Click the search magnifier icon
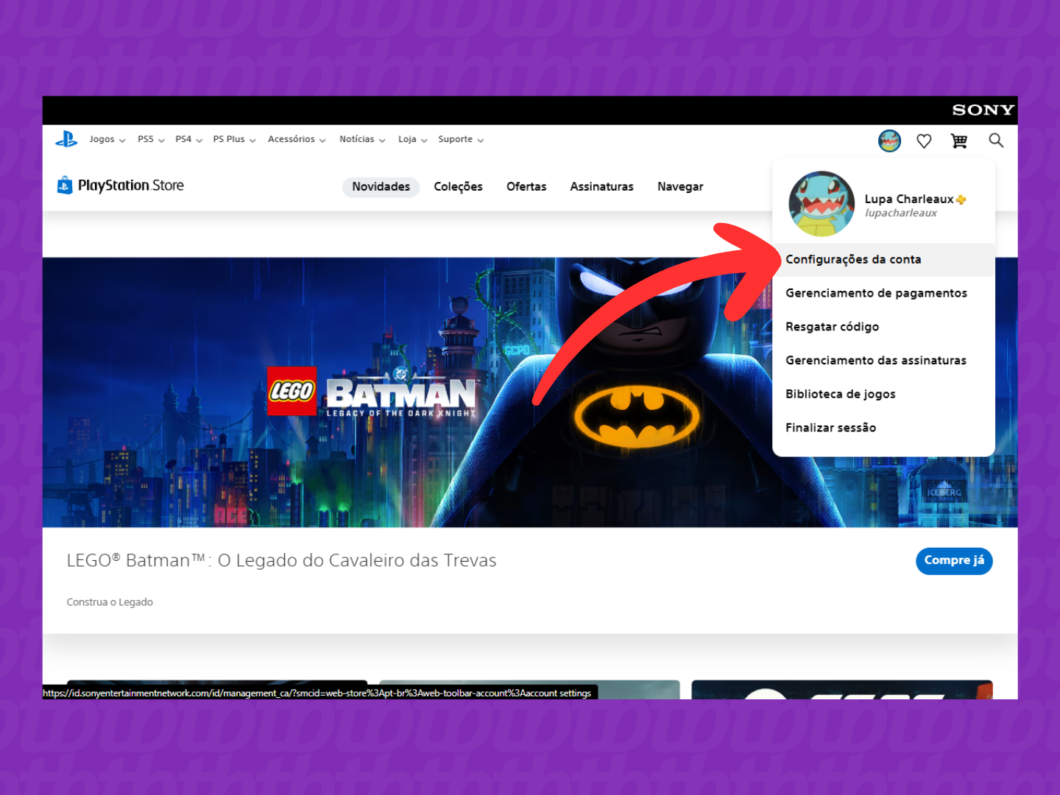The image size is (1060, 795). (995, 140)
